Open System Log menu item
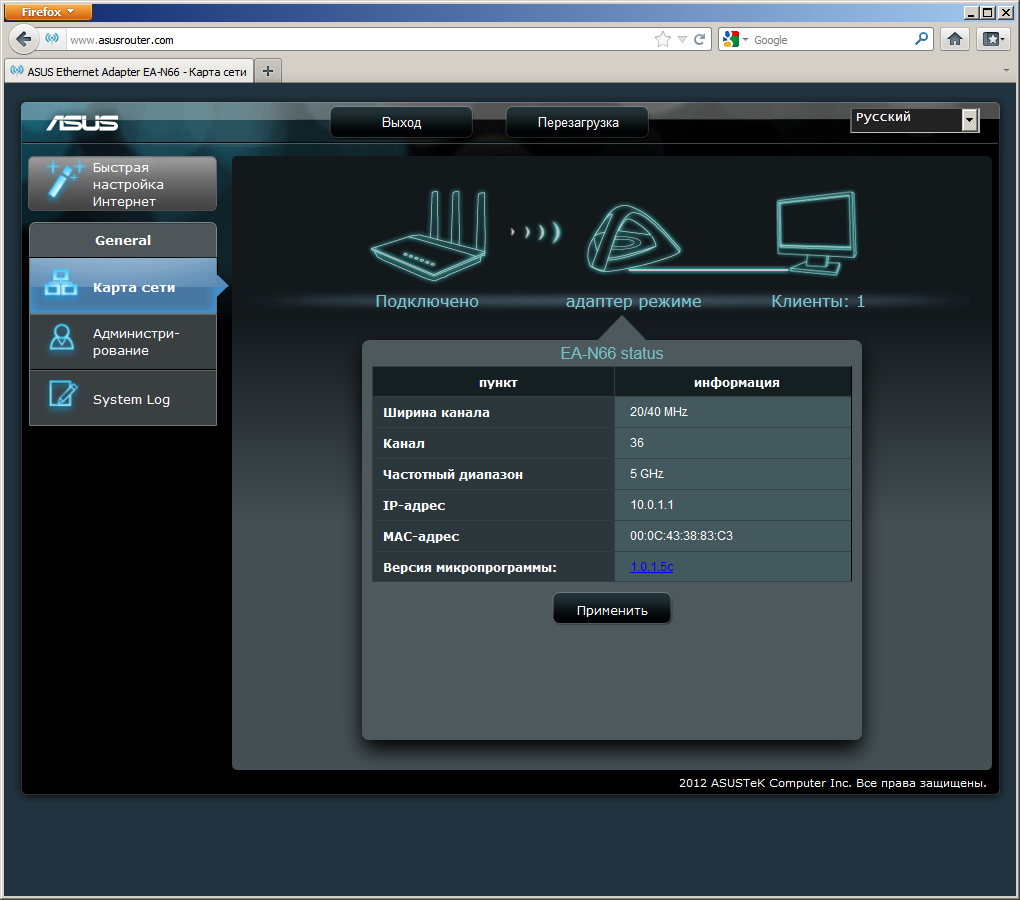This screenshot has width=1020, height=900. pos(122,399)
